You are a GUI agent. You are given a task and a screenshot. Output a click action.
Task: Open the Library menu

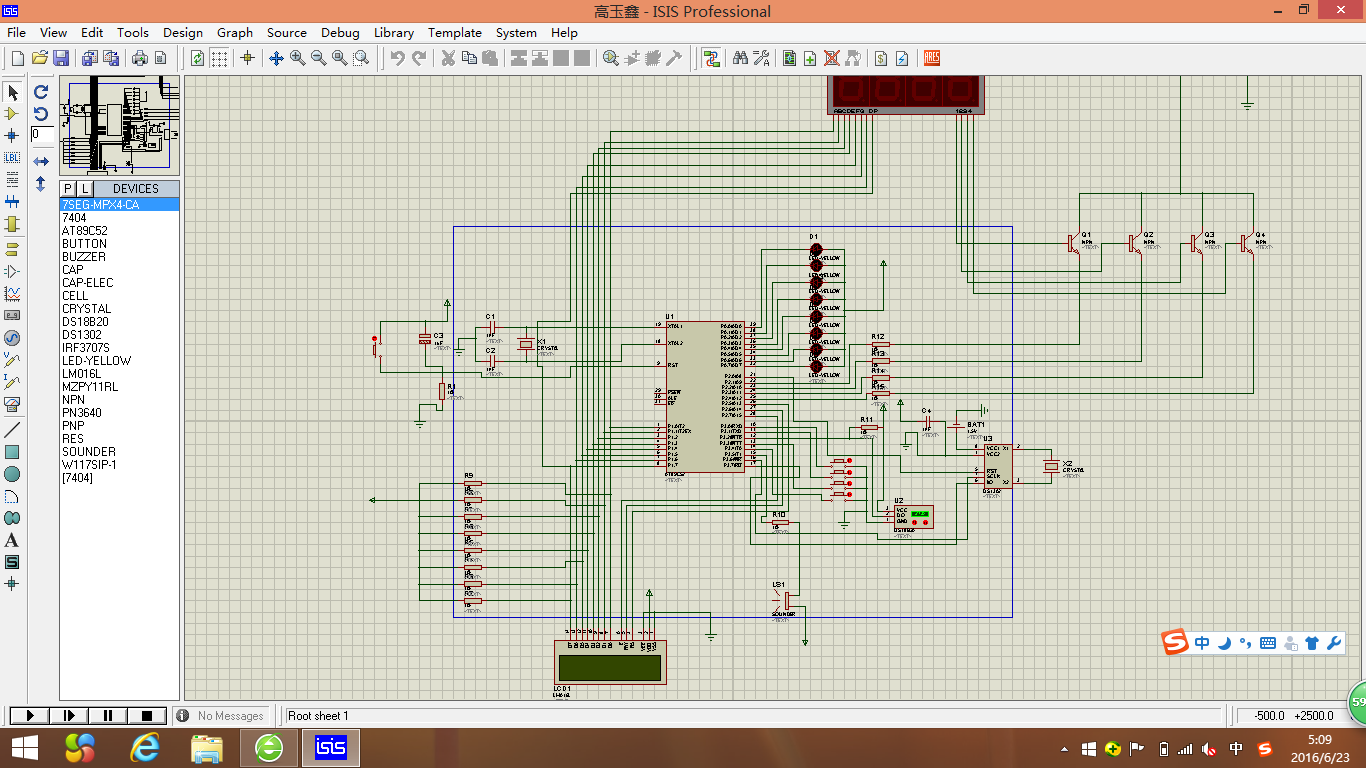click(393, 33)
